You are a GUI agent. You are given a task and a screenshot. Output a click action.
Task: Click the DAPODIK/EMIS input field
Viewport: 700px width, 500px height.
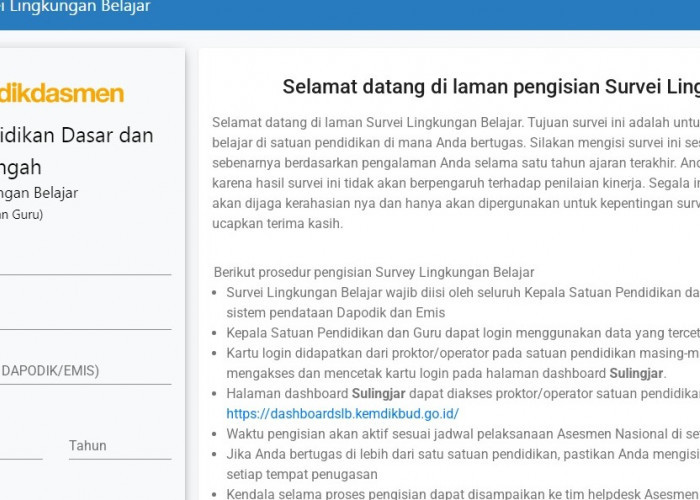(86, 371)
